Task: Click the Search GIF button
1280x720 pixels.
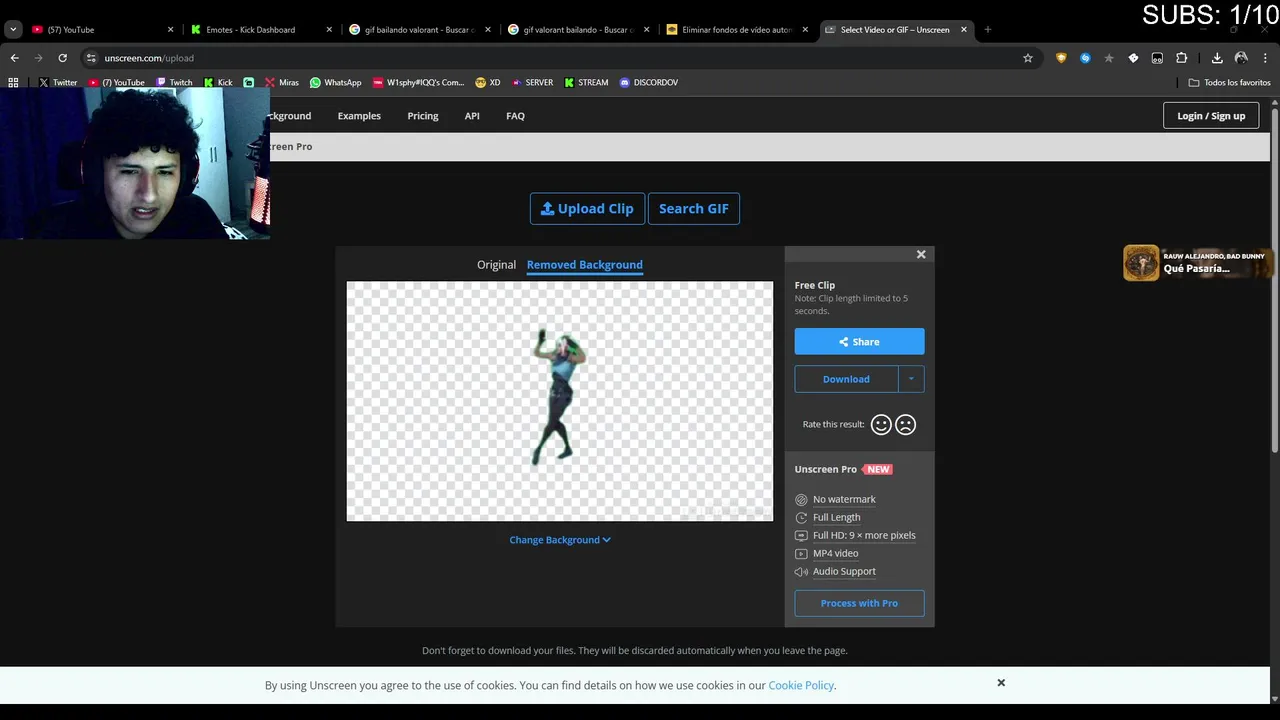Action: tap(693, 208)
